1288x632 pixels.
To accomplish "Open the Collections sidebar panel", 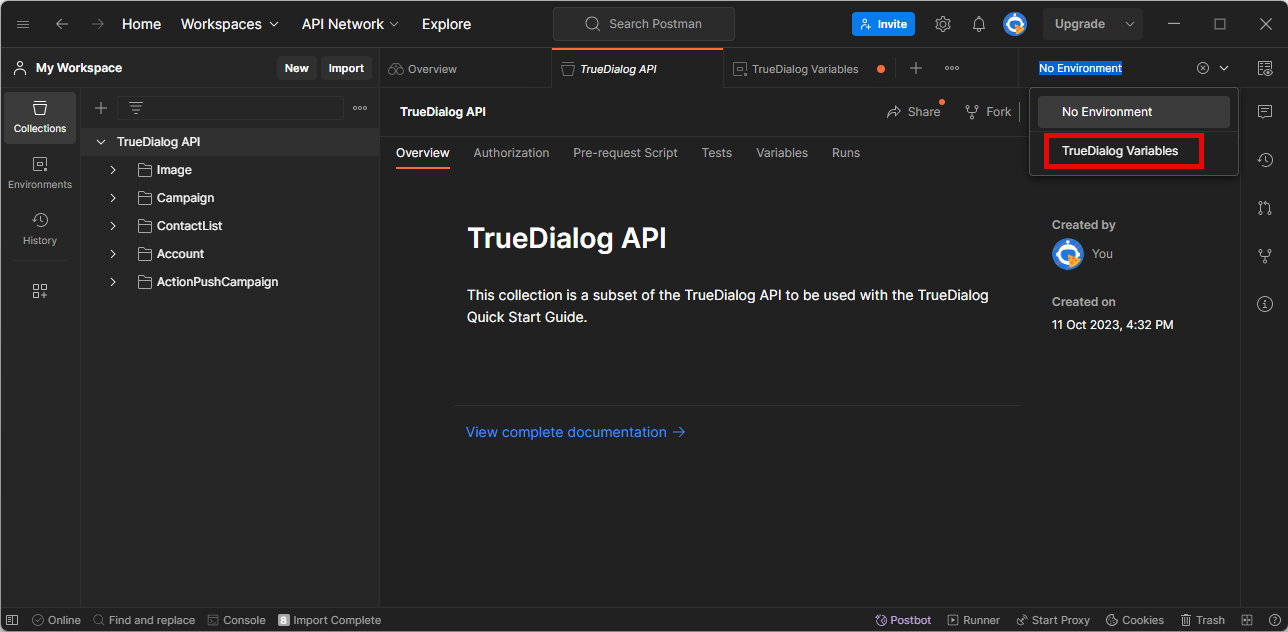I will (x=40, y=117).
